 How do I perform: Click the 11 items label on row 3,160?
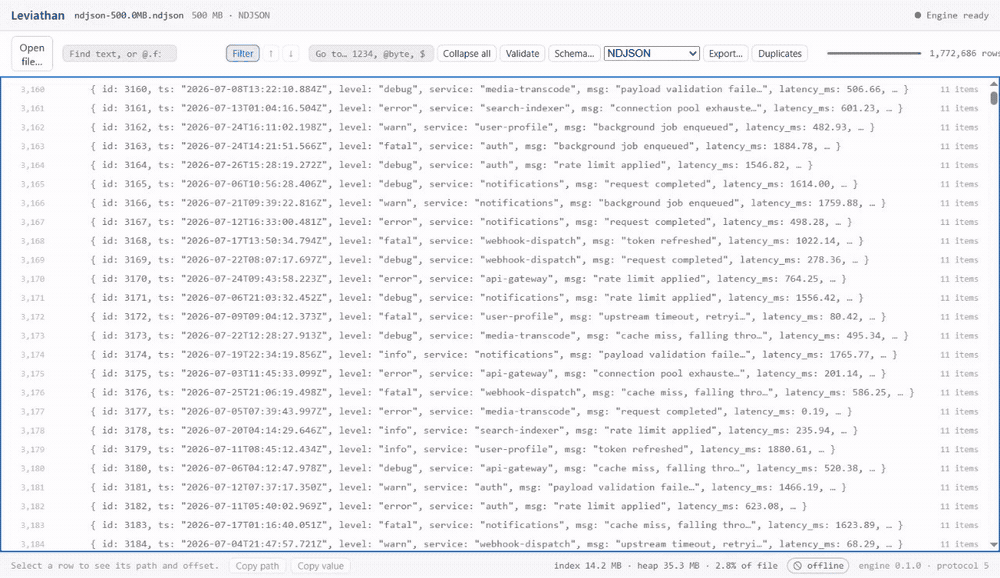pos(959,89)
